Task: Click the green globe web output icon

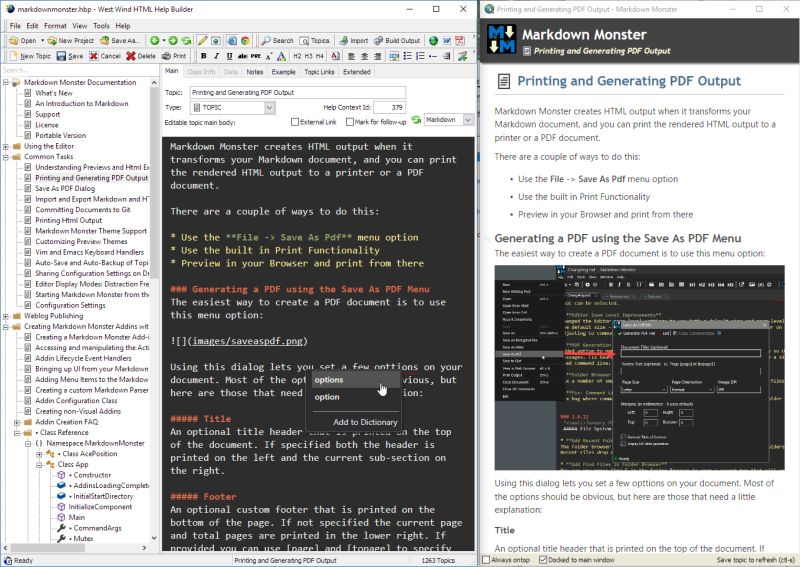Action: 433,40
